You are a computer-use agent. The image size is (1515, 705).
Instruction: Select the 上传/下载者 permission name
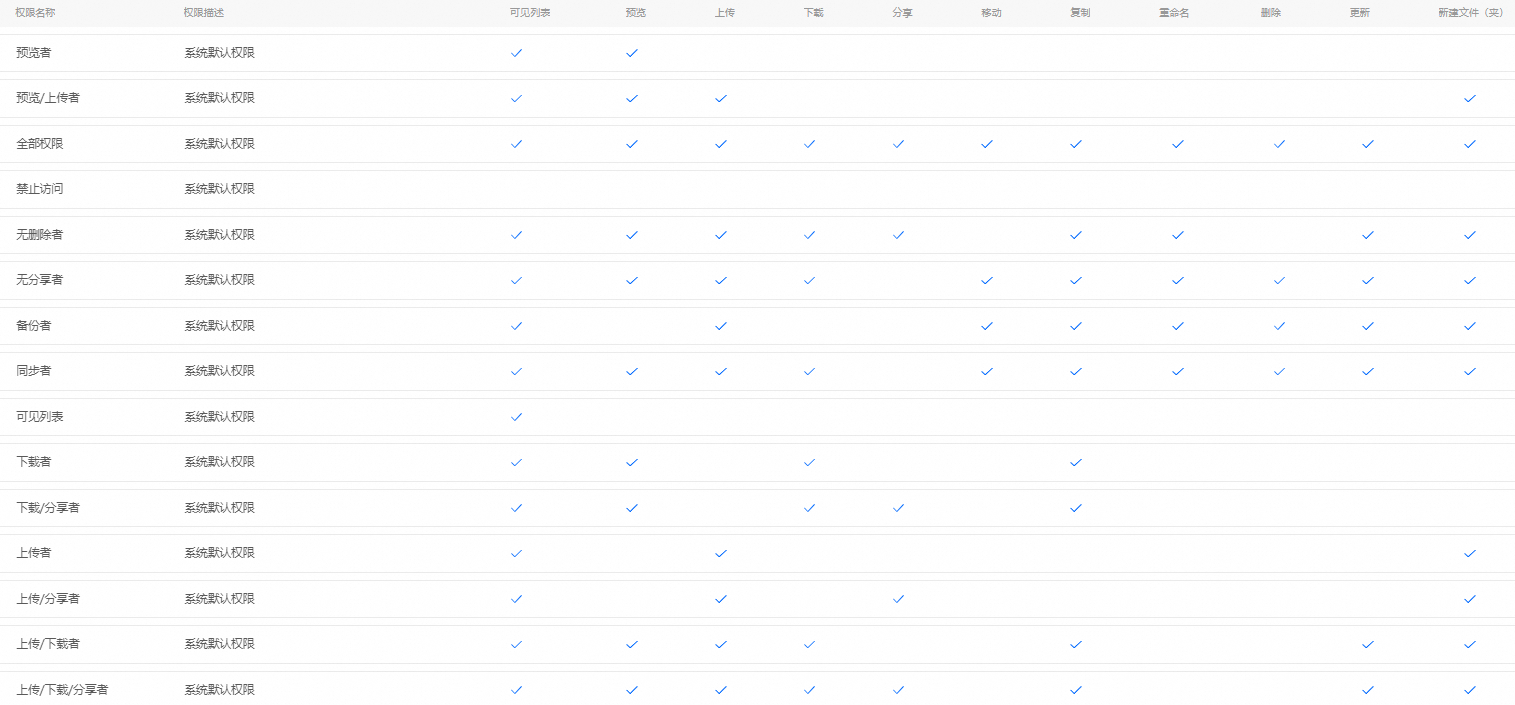click(48, 644)
